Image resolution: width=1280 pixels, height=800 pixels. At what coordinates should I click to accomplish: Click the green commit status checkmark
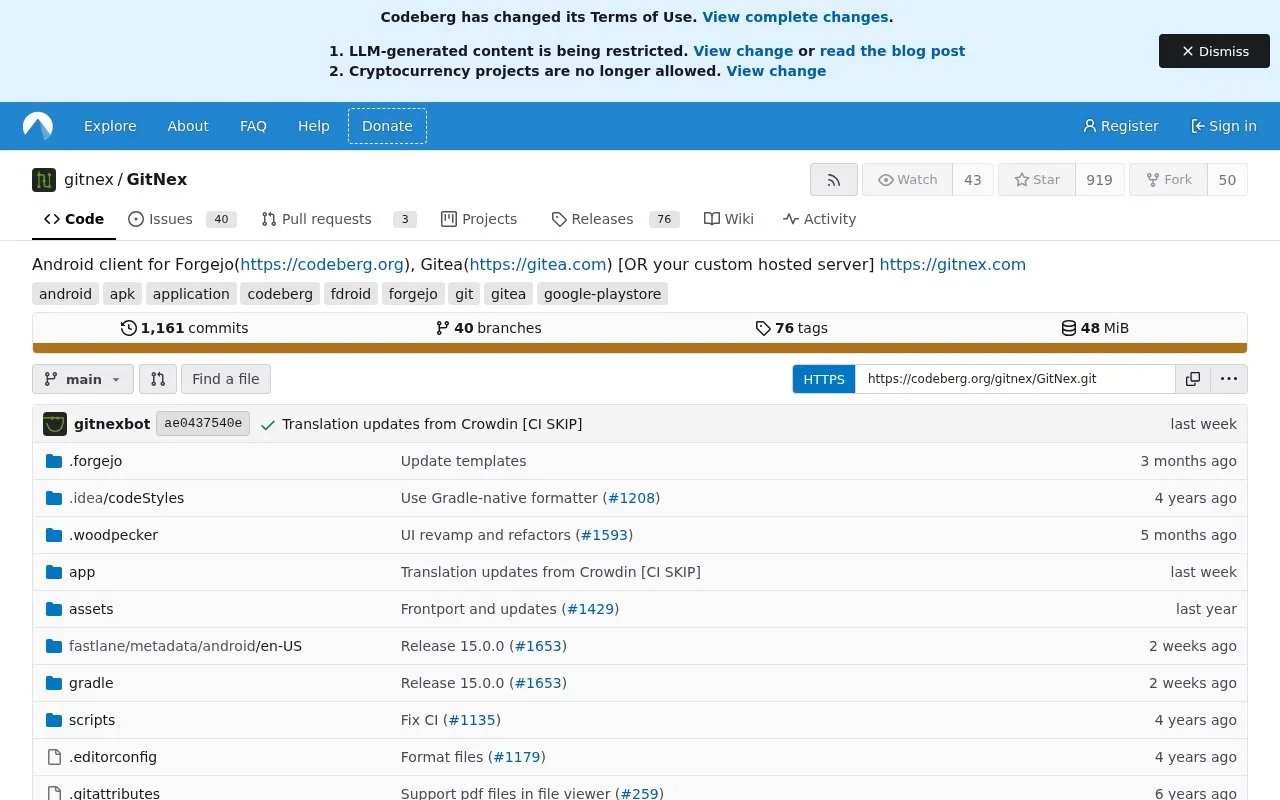(267, 424)
